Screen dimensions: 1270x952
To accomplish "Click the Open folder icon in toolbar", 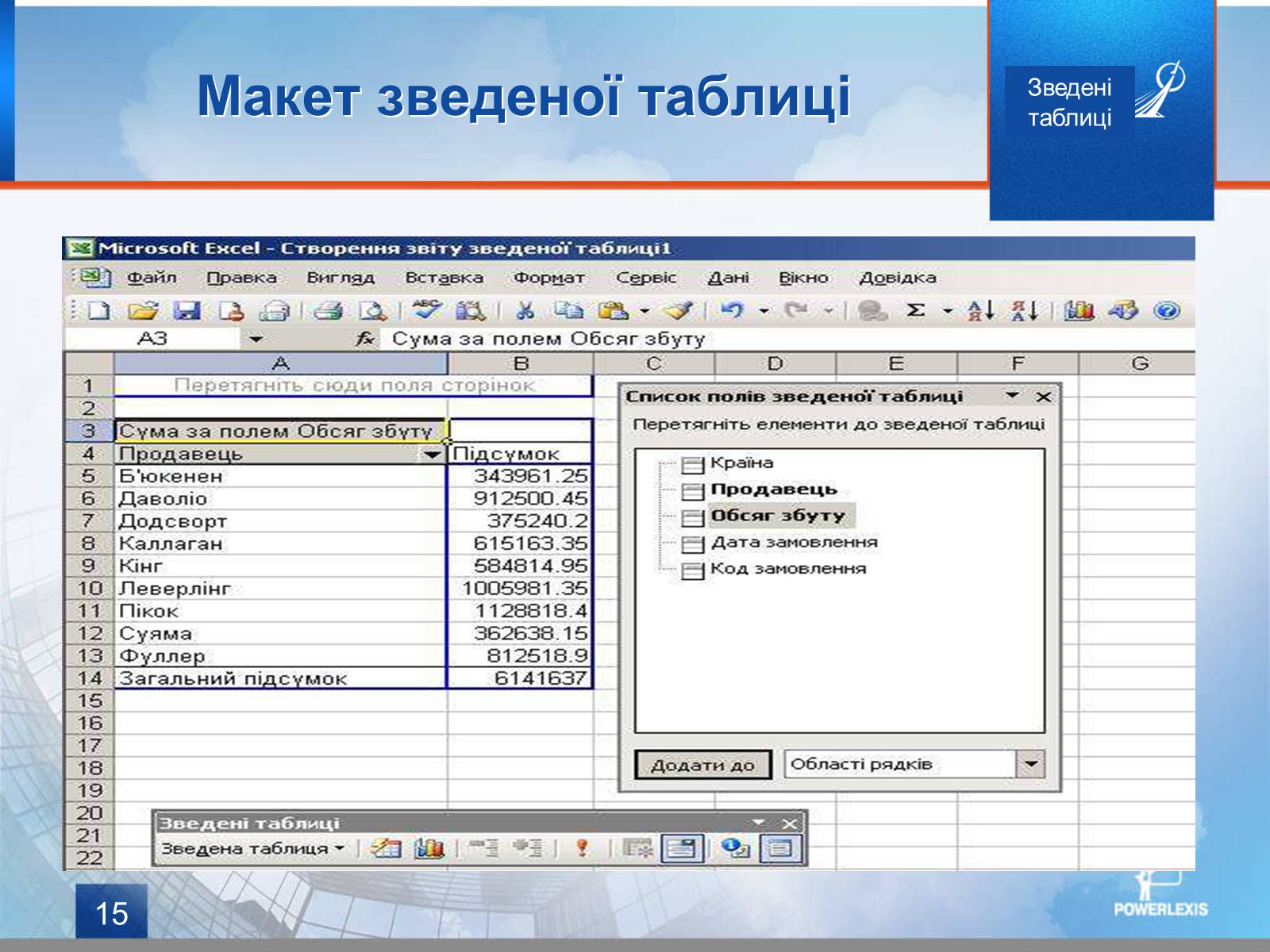I will click(x=143, y=311).
